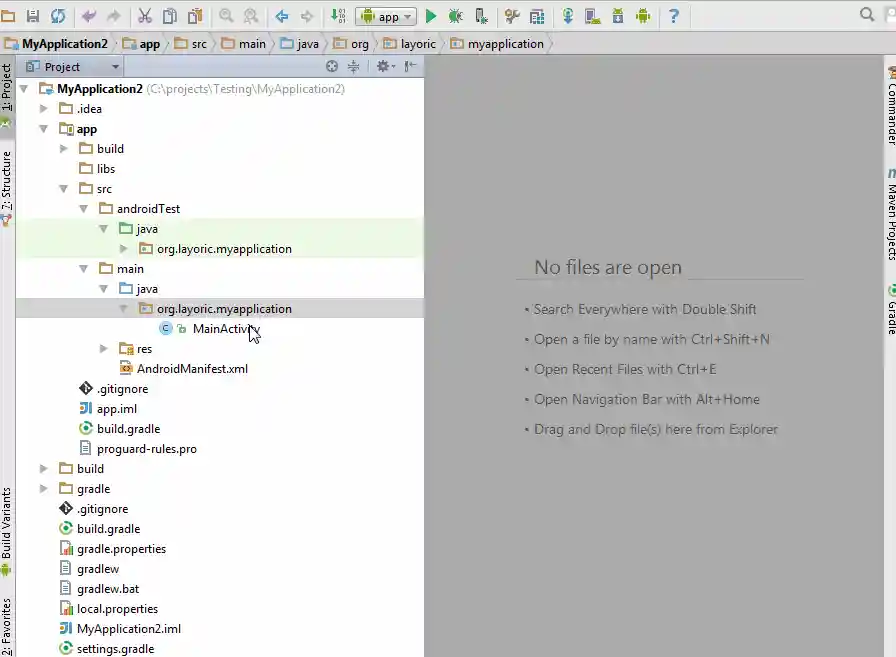Start the Debug app bug icon

tap(456, 16)
